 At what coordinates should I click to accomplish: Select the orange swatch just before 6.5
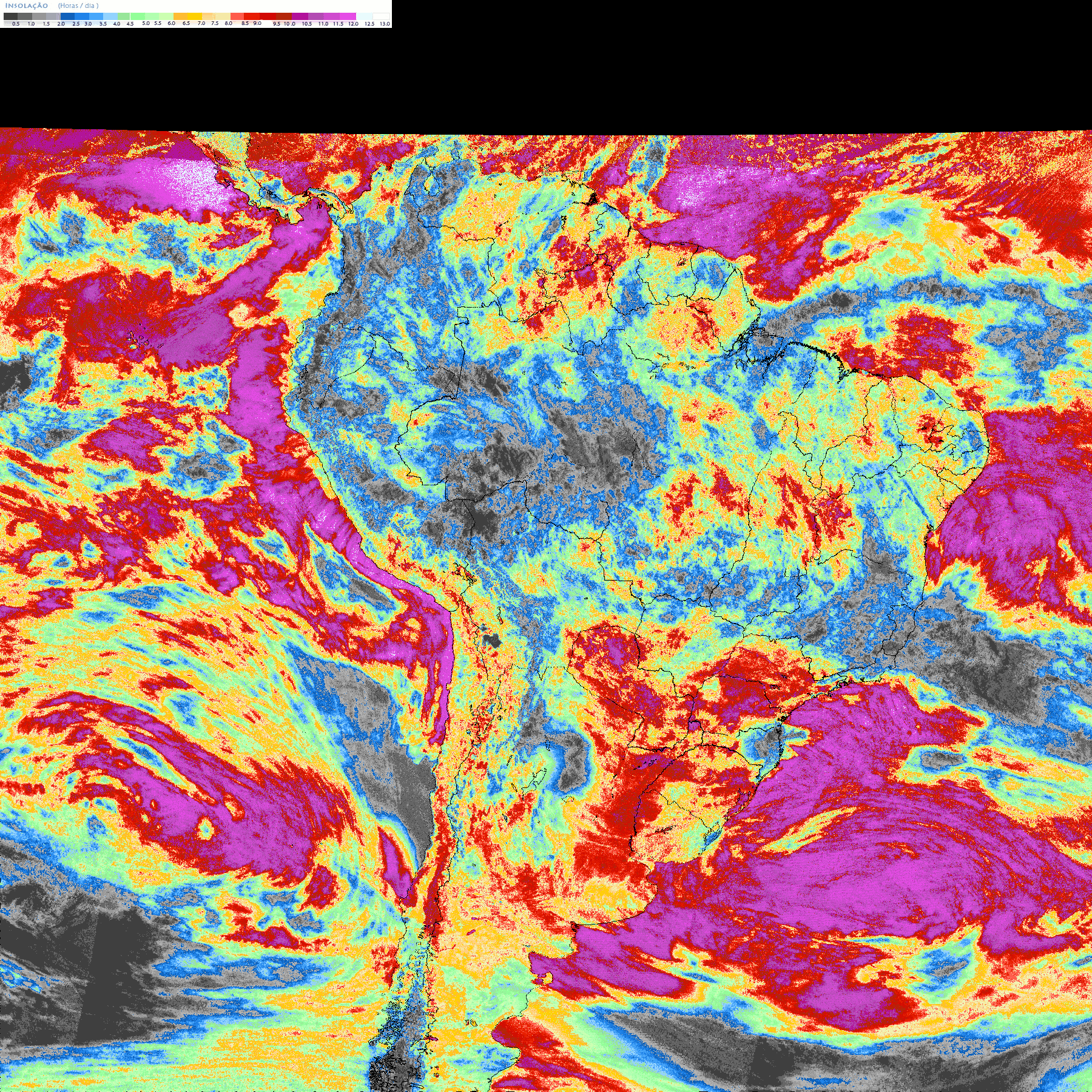[x=180, y=16]
